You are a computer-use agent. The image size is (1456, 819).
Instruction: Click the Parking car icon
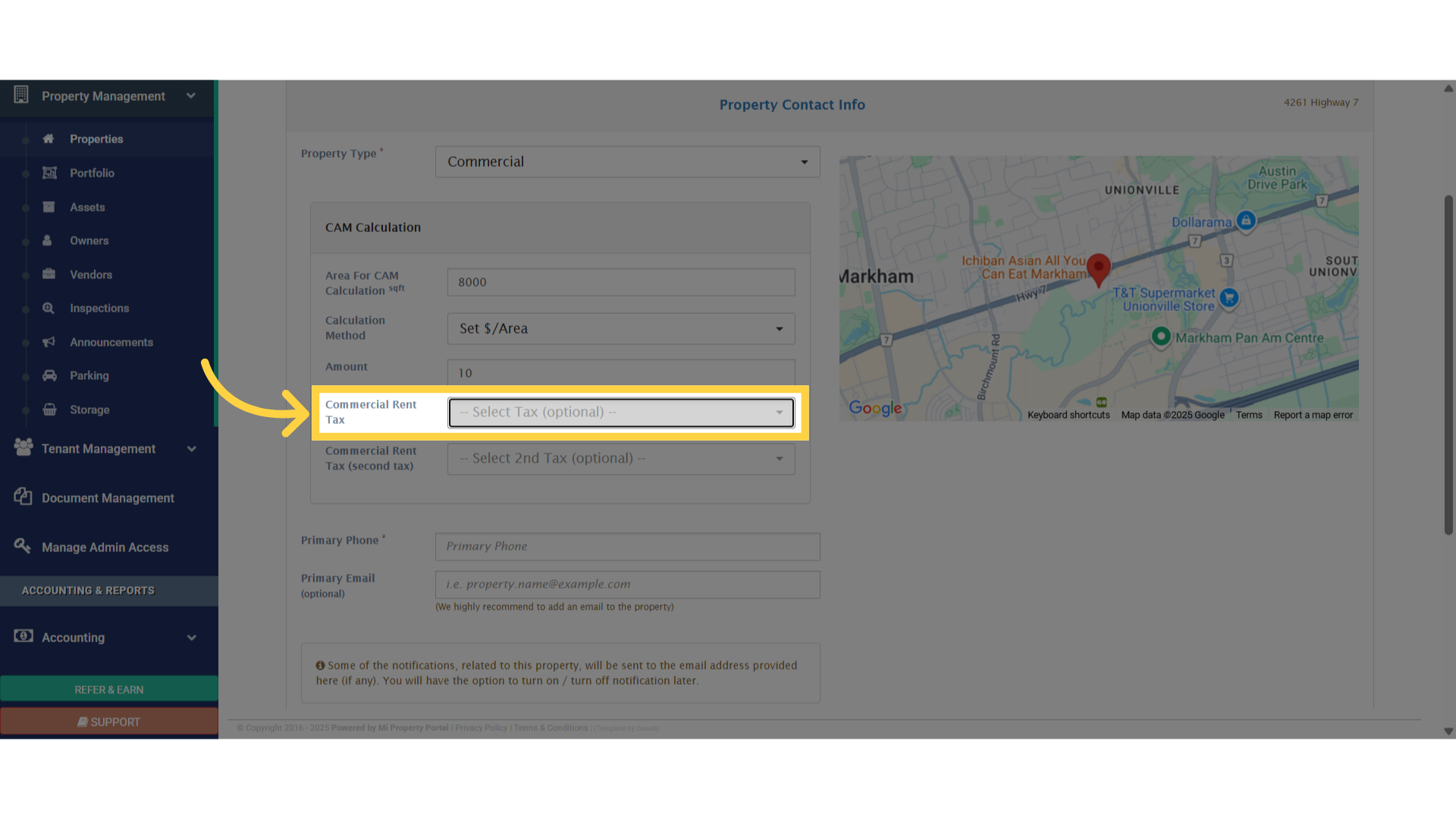pyautogui.click(x=49, y=375)
